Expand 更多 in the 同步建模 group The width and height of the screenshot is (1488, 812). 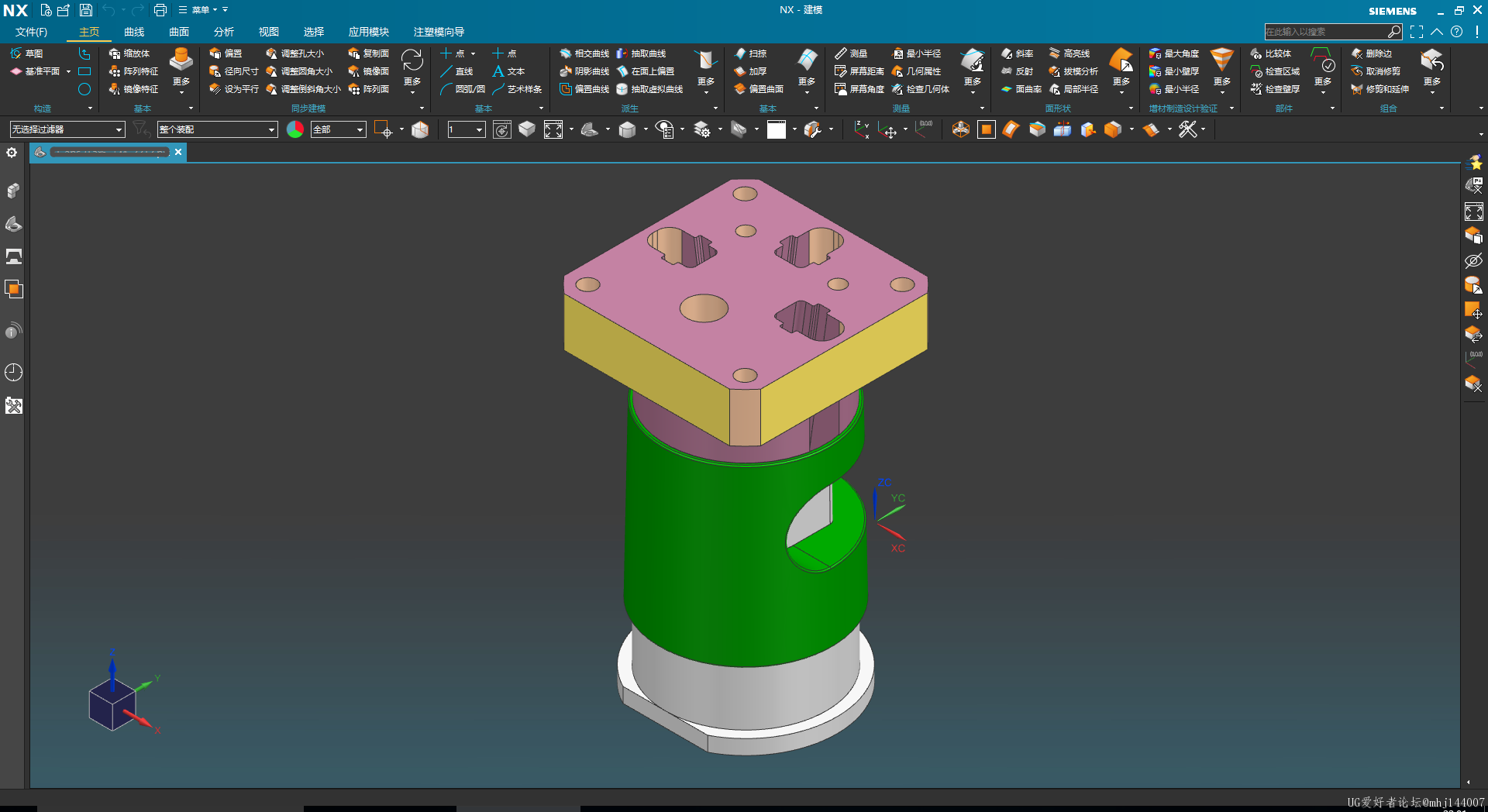click(x=412, y=71)
